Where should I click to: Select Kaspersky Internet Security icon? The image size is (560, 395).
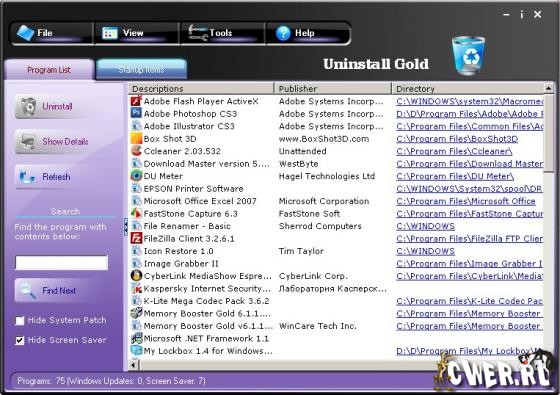tap(136, 289)
